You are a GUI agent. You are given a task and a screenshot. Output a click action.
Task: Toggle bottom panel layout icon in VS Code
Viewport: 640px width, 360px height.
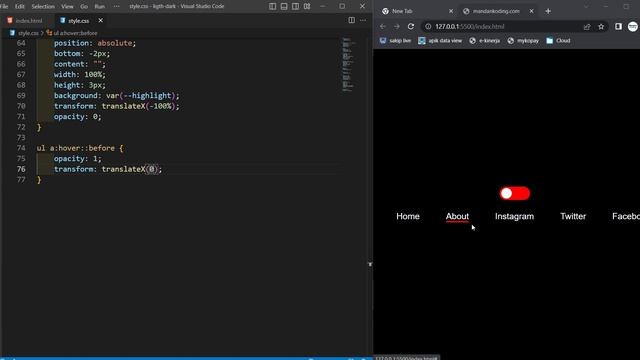[x=284, y=6]
